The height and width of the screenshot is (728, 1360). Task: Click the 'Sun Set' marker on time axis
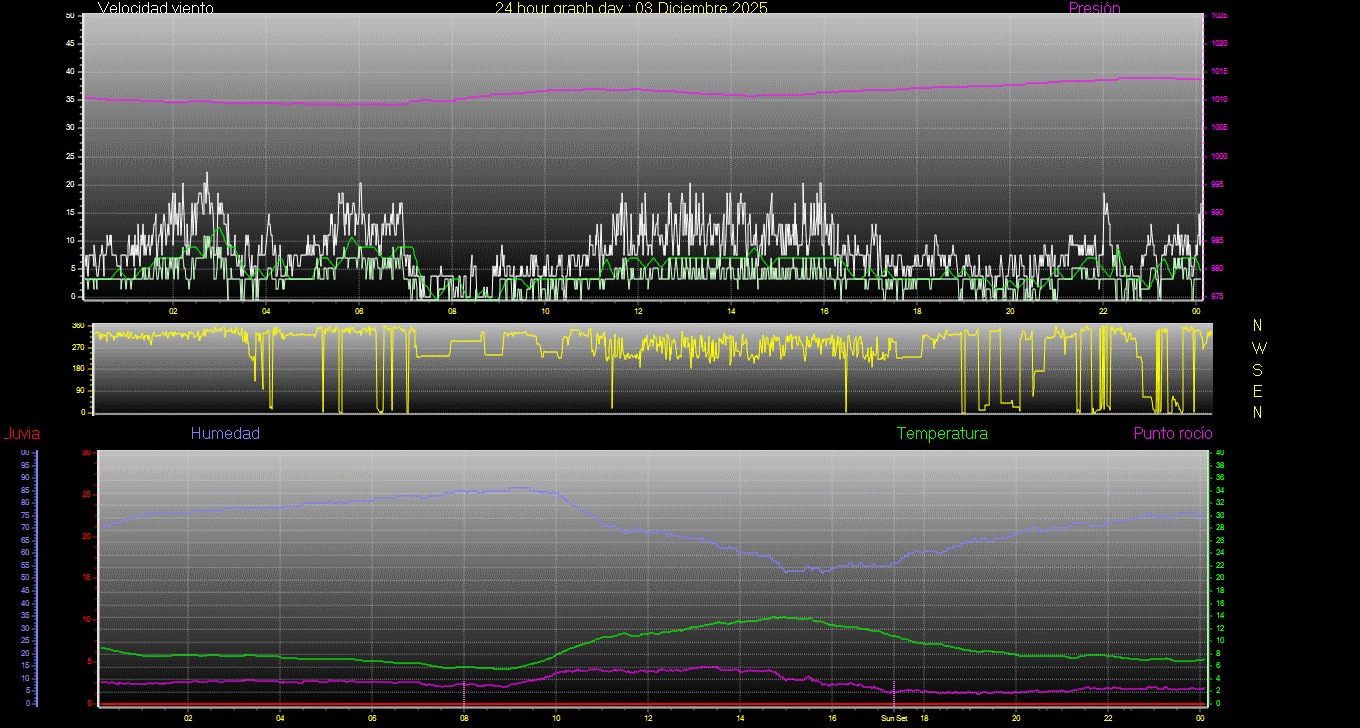click(x=894, y=718)
